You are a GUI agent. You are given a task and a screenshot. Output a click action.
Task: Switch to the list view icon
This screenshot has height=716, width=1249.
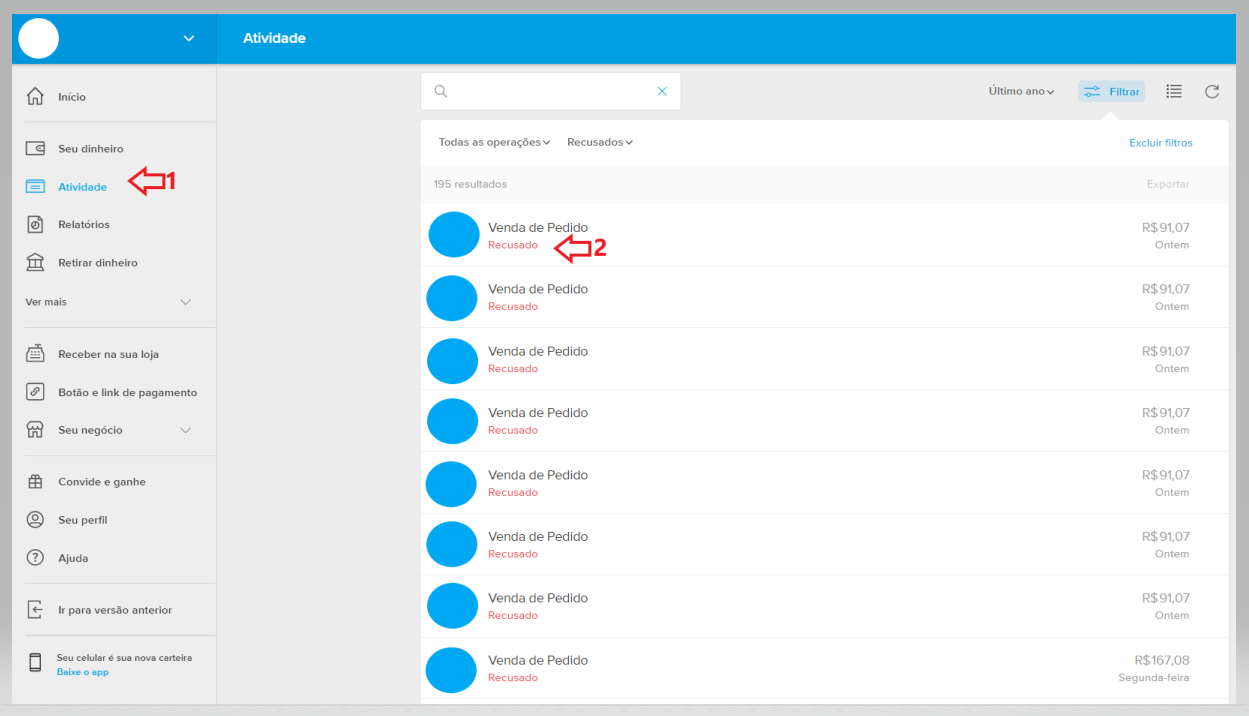(1174, 92)
